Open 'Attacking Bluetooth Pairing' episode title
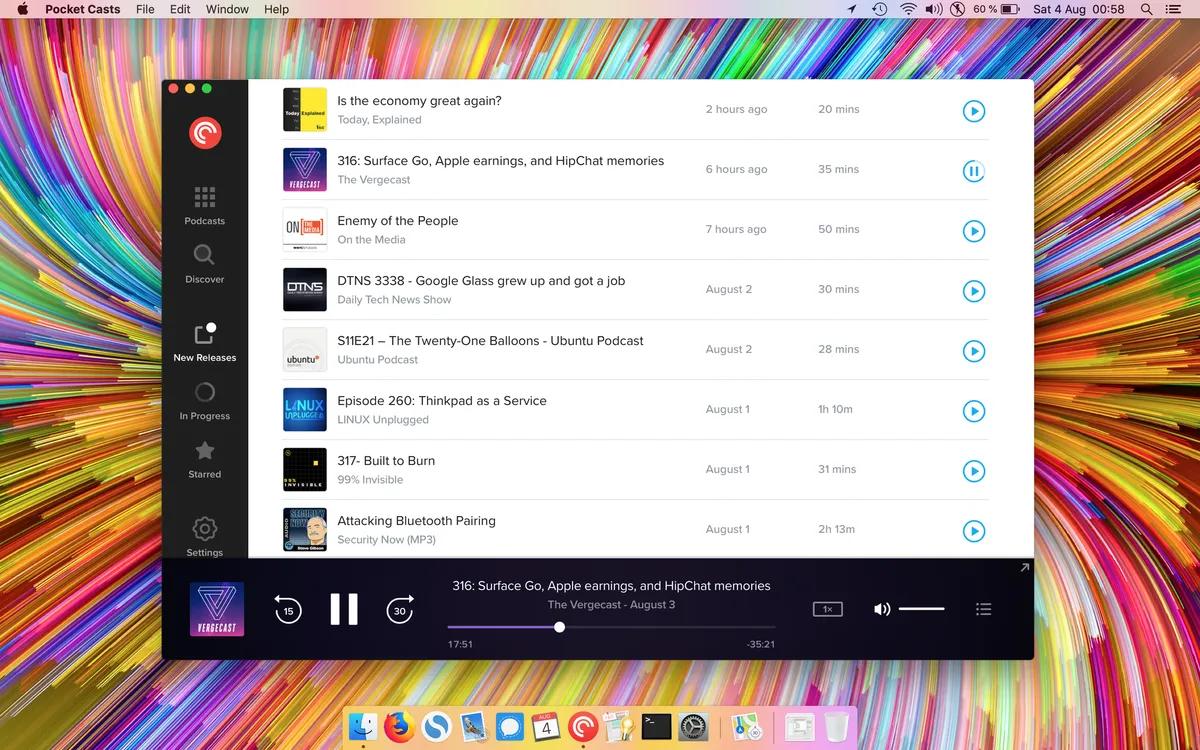 (x=416, y=521)
